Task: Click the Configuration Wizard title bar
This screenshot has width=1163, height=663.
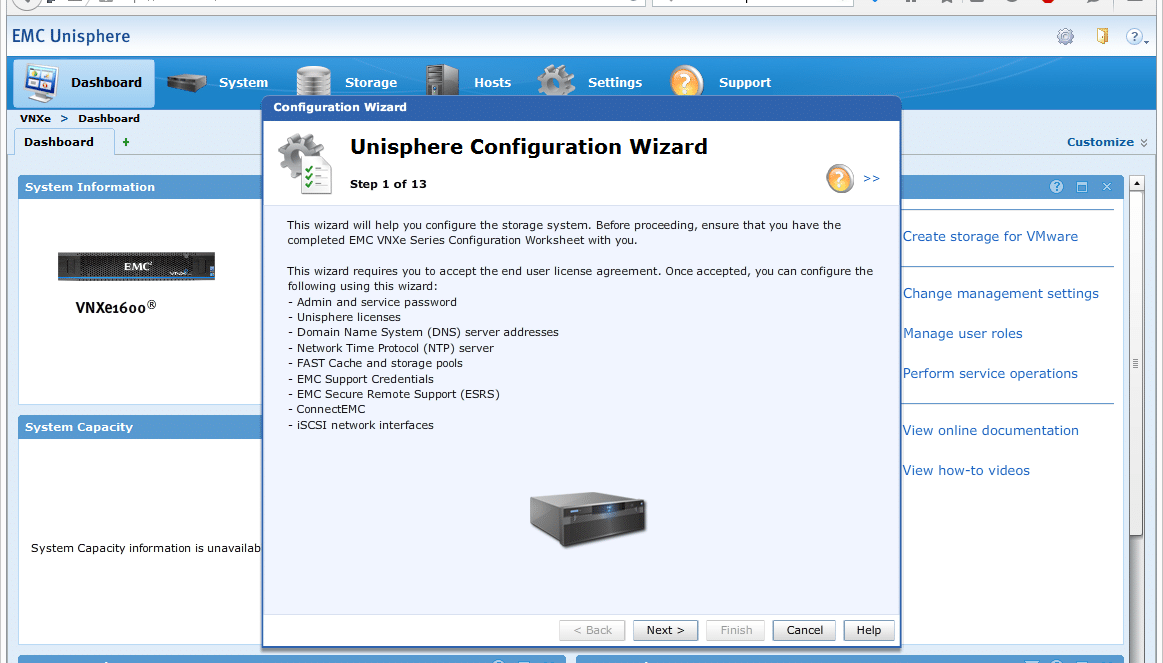Action: coord(582,108)
